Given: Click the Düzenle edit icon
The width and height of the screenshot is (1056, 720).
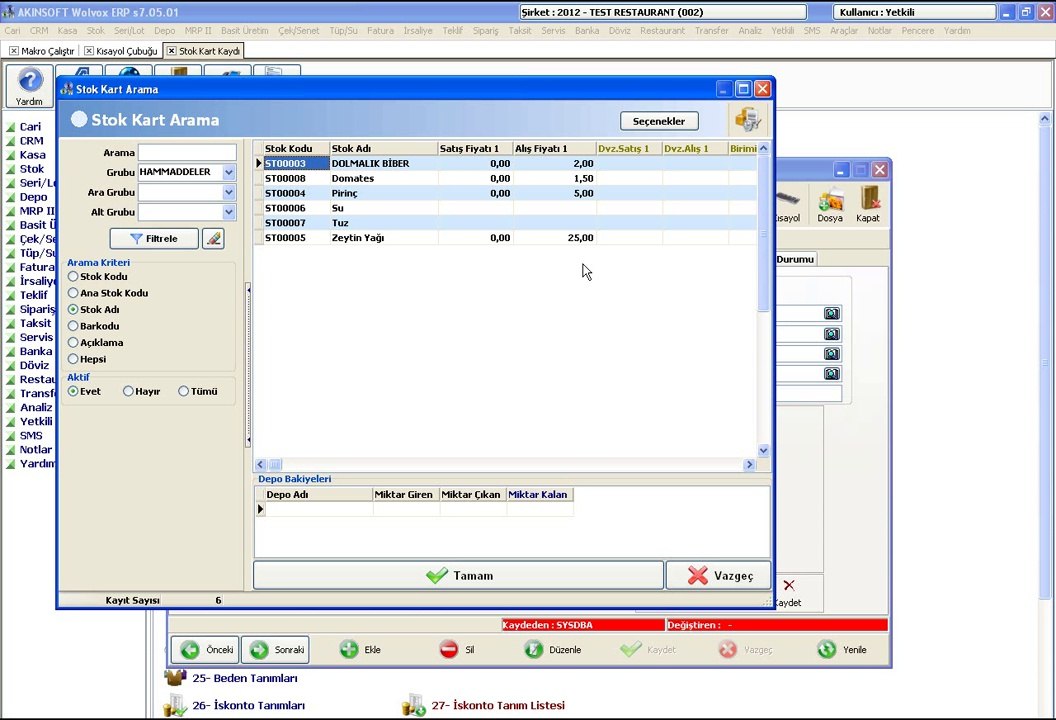Looking at the screenshot, I should tap(533, 650).
